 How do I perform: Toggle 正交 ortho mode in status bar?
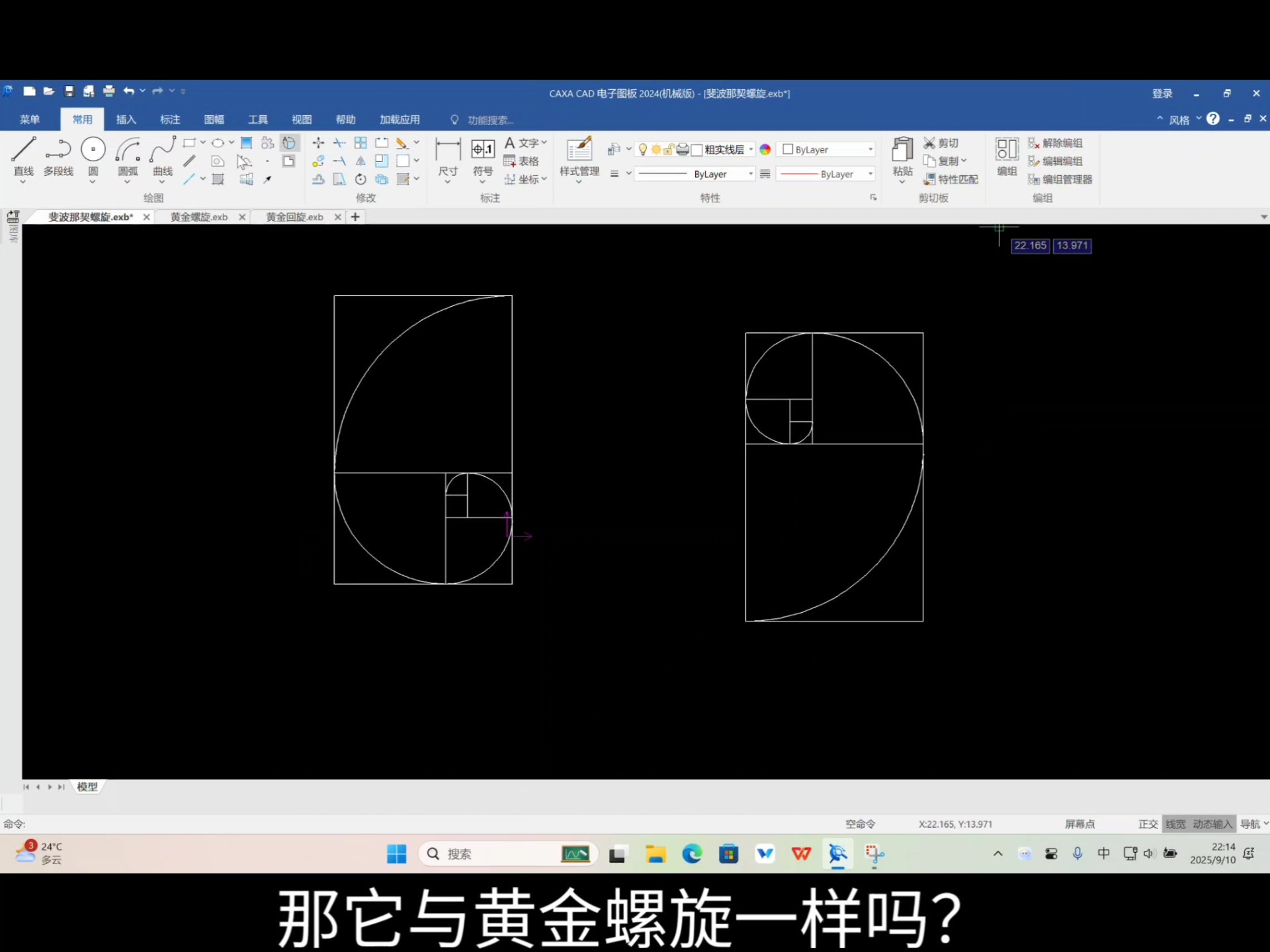point(1148,824)
